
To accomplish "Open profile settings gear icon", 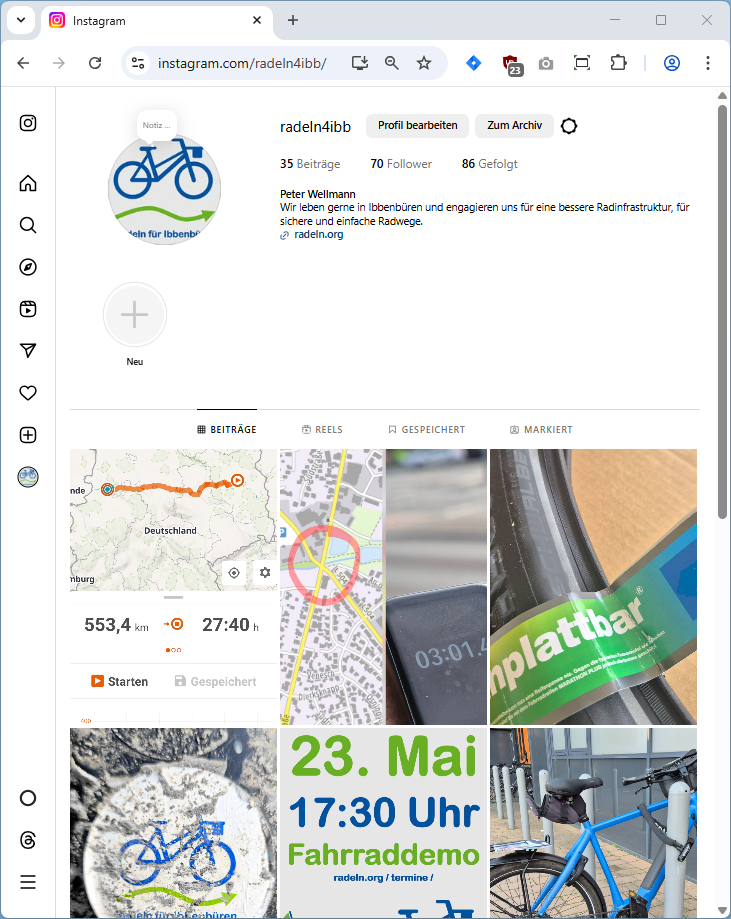I will click(x=569, y=126).
